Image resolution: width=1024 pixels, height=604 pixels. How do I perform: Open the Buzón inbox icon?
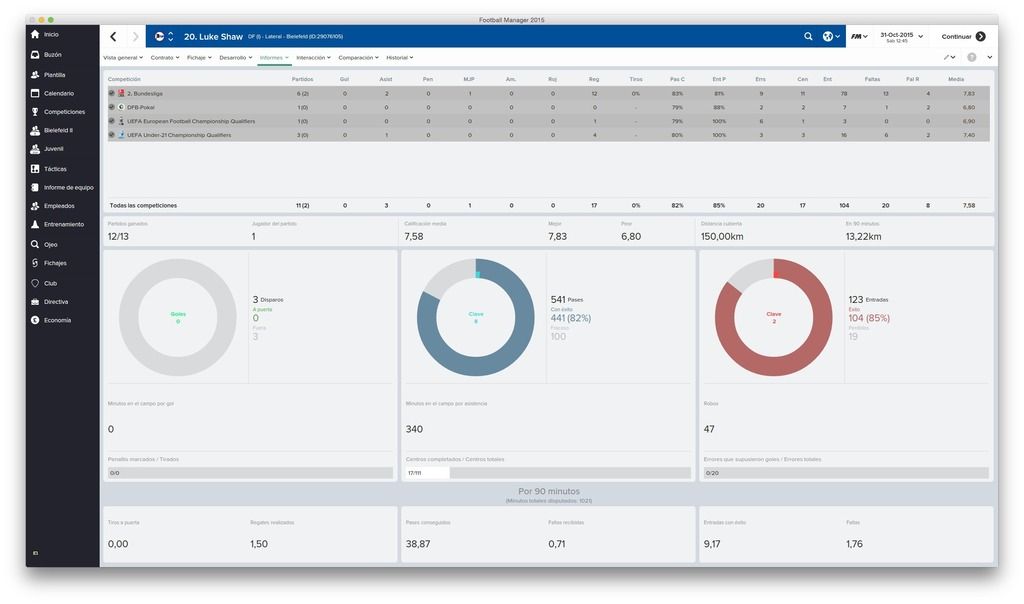click(35, 55)
